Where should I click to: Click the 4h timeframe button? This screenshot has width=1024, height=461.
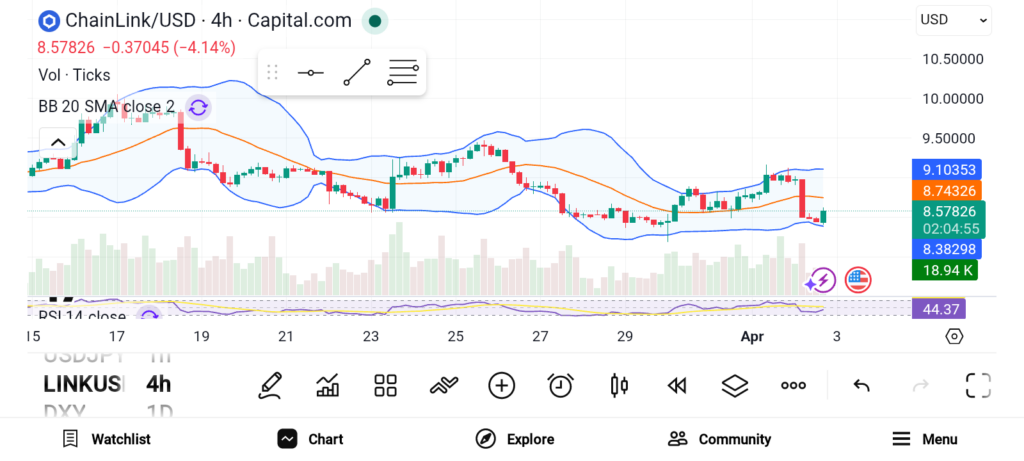pos(158,384)
